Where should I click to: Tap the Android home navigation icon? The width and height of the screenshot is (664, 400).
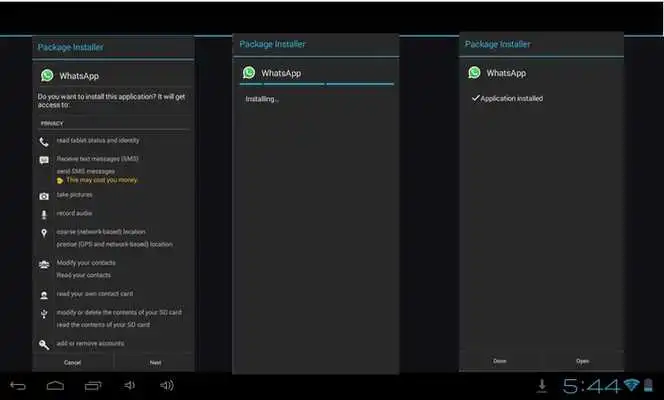[x=55, y=386]
